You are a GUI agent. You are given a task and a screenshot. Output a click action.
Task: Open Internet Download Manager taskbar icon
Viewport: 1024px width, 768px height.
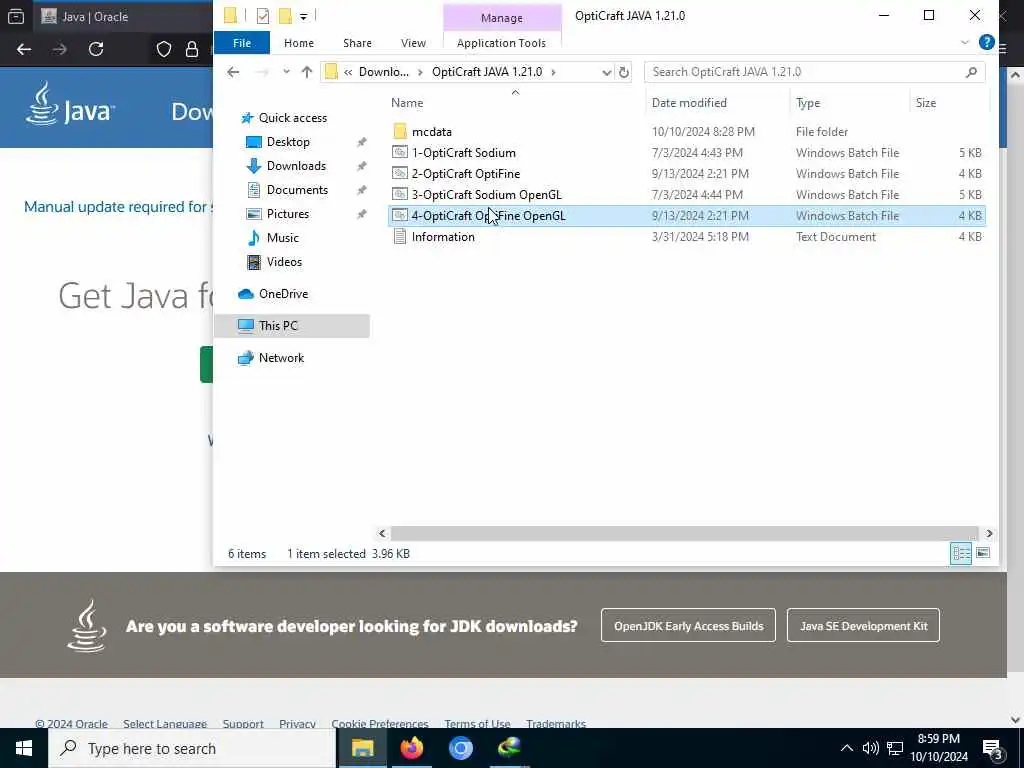coord(509,748)
